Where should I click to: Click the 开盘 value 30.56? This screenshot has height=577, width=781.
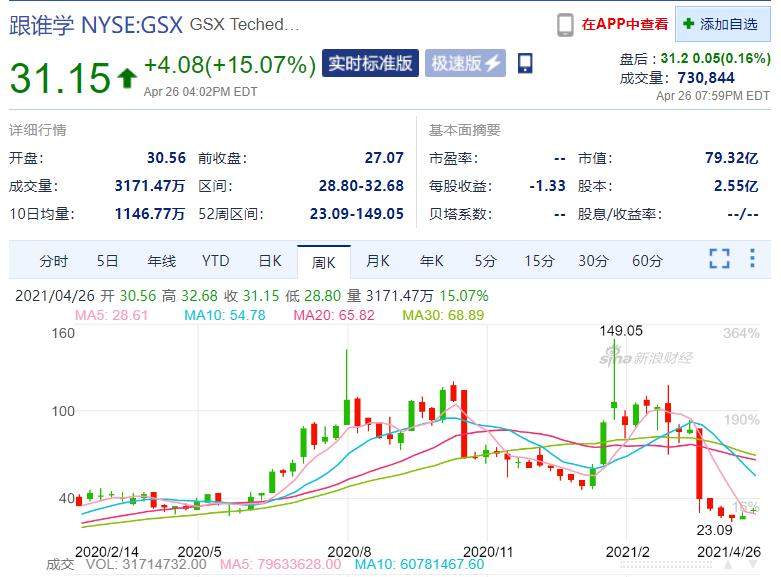pos(166,158)
